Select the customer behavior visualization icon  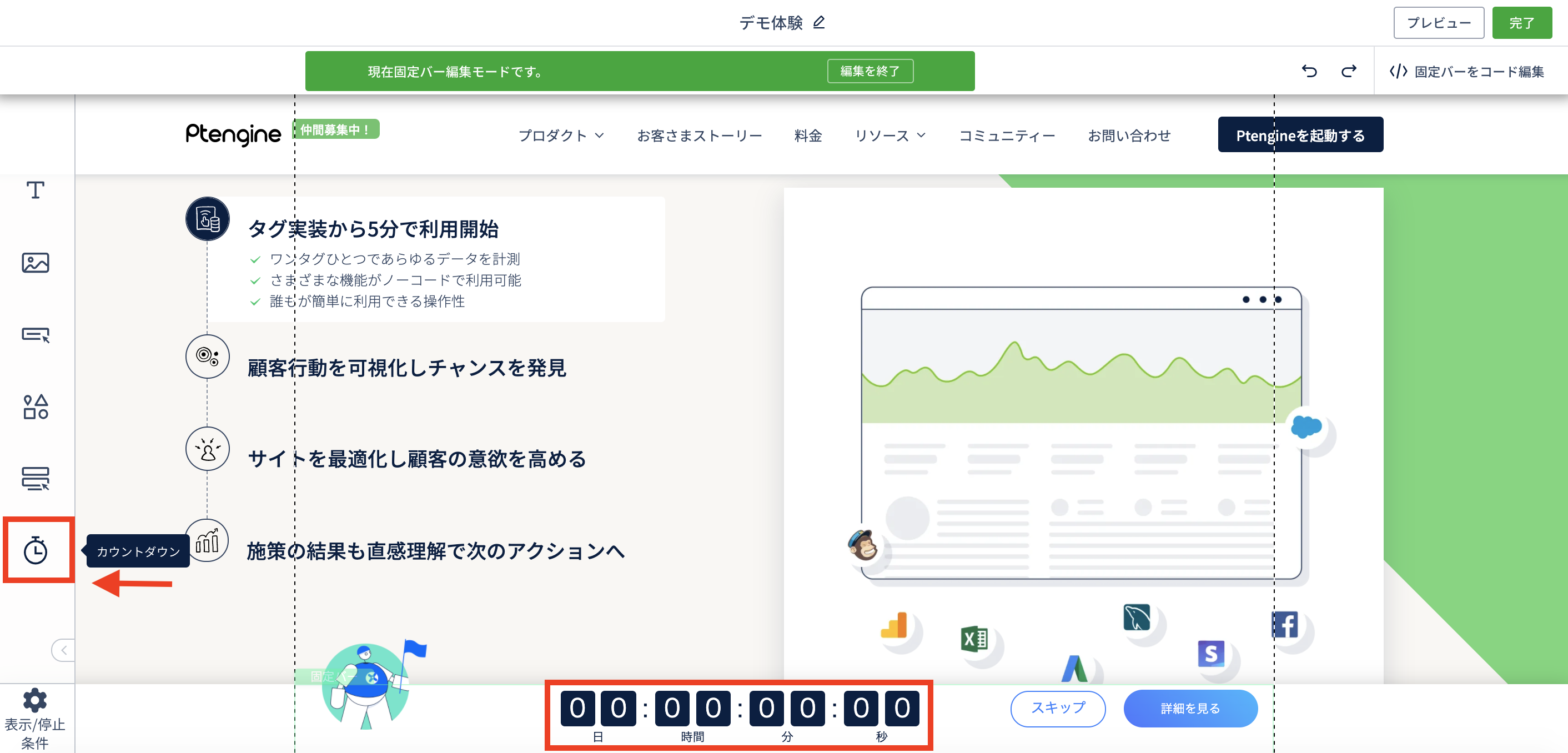(x=208, y=356)
